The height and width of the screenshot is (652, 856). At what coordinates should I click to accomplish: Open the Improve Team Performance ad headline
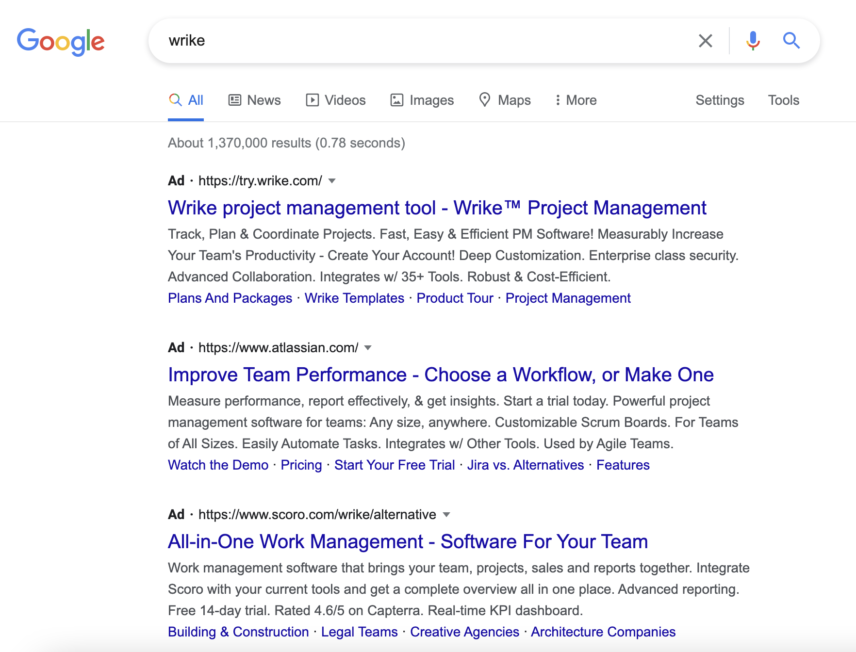[x=441, y=375]
